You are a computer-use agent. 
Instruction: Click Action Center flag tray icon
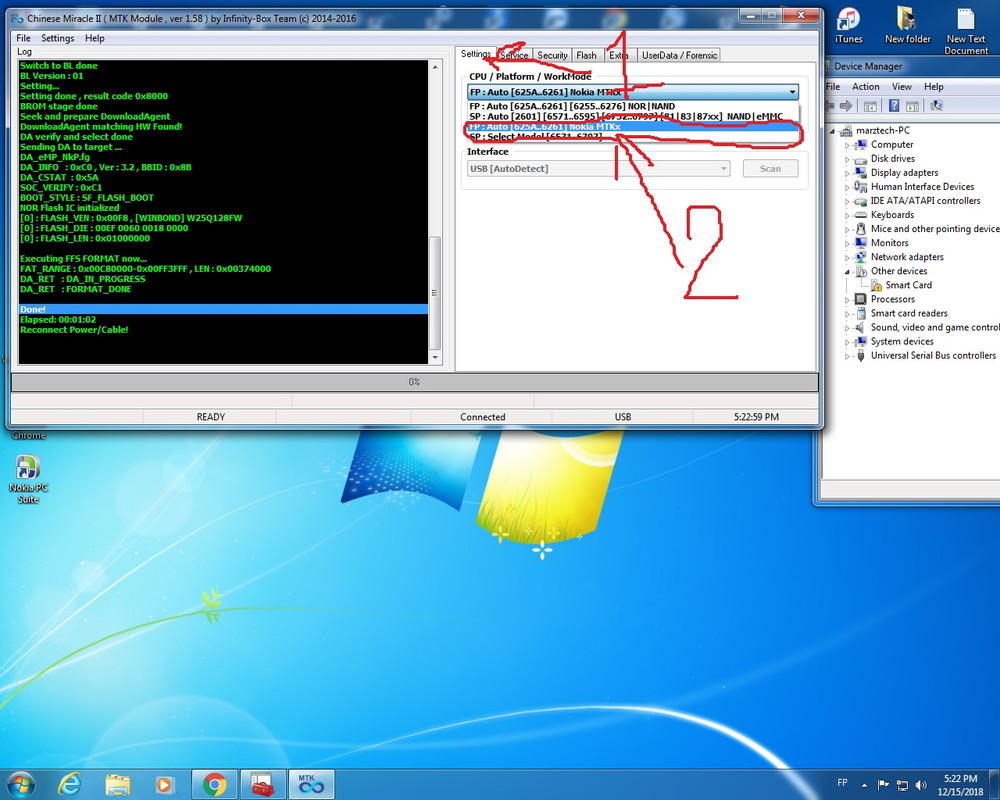[x=883, y=785]
